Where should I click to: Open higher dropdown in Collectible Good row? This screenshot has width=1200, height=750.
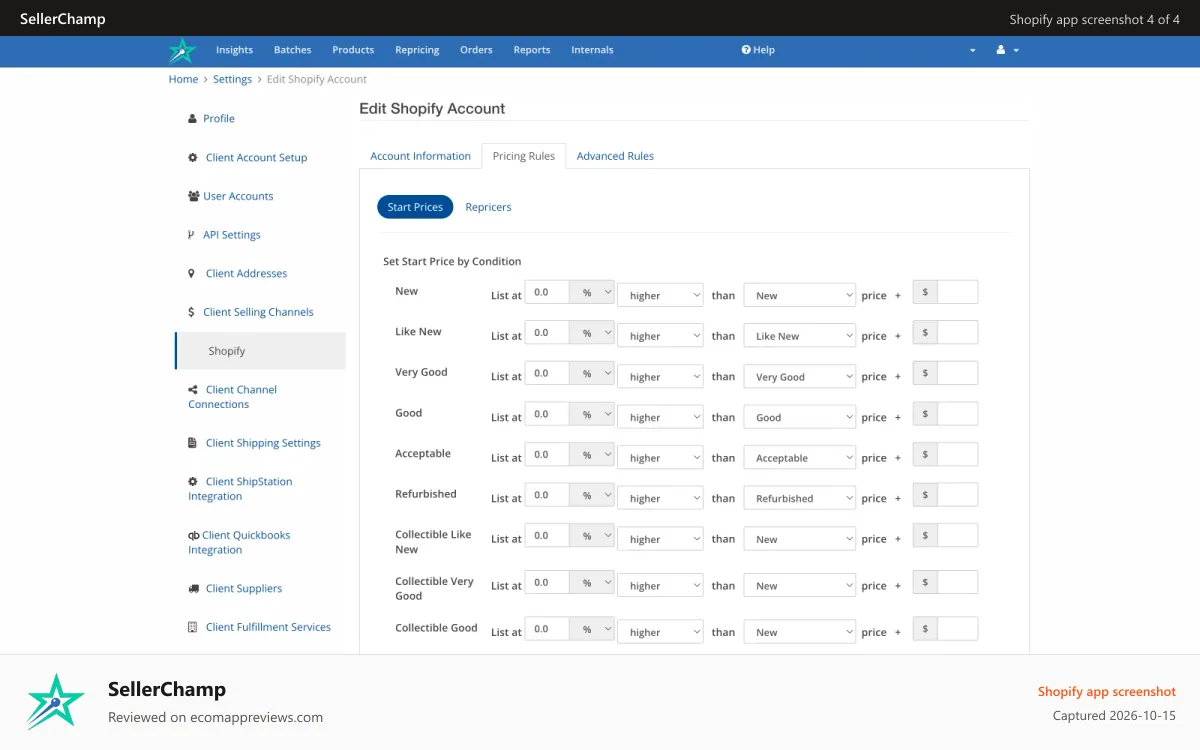point(660,632)
